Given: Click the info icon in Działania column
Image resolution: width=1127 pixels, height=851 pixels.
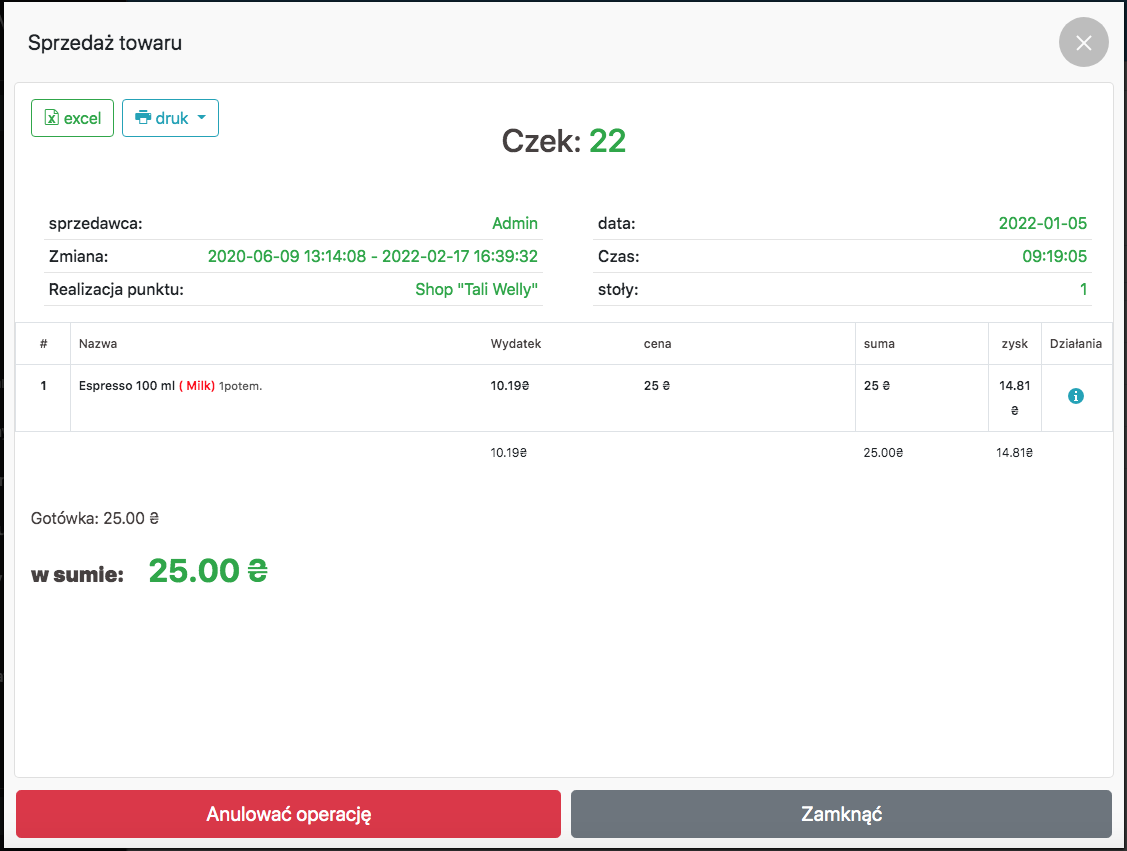Looking at the screenshot, I should pyautogui.click(x=1076, y=396).
